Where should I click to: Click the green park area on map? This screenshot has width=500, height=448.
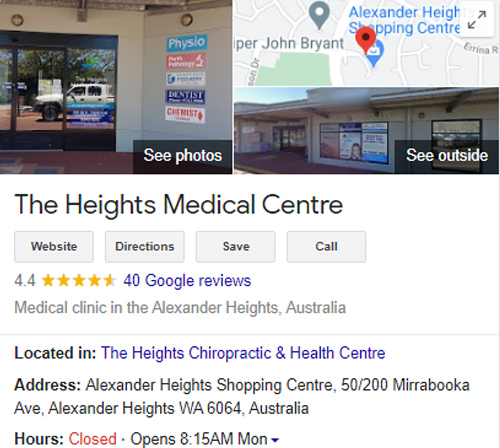tap(292, 69)
